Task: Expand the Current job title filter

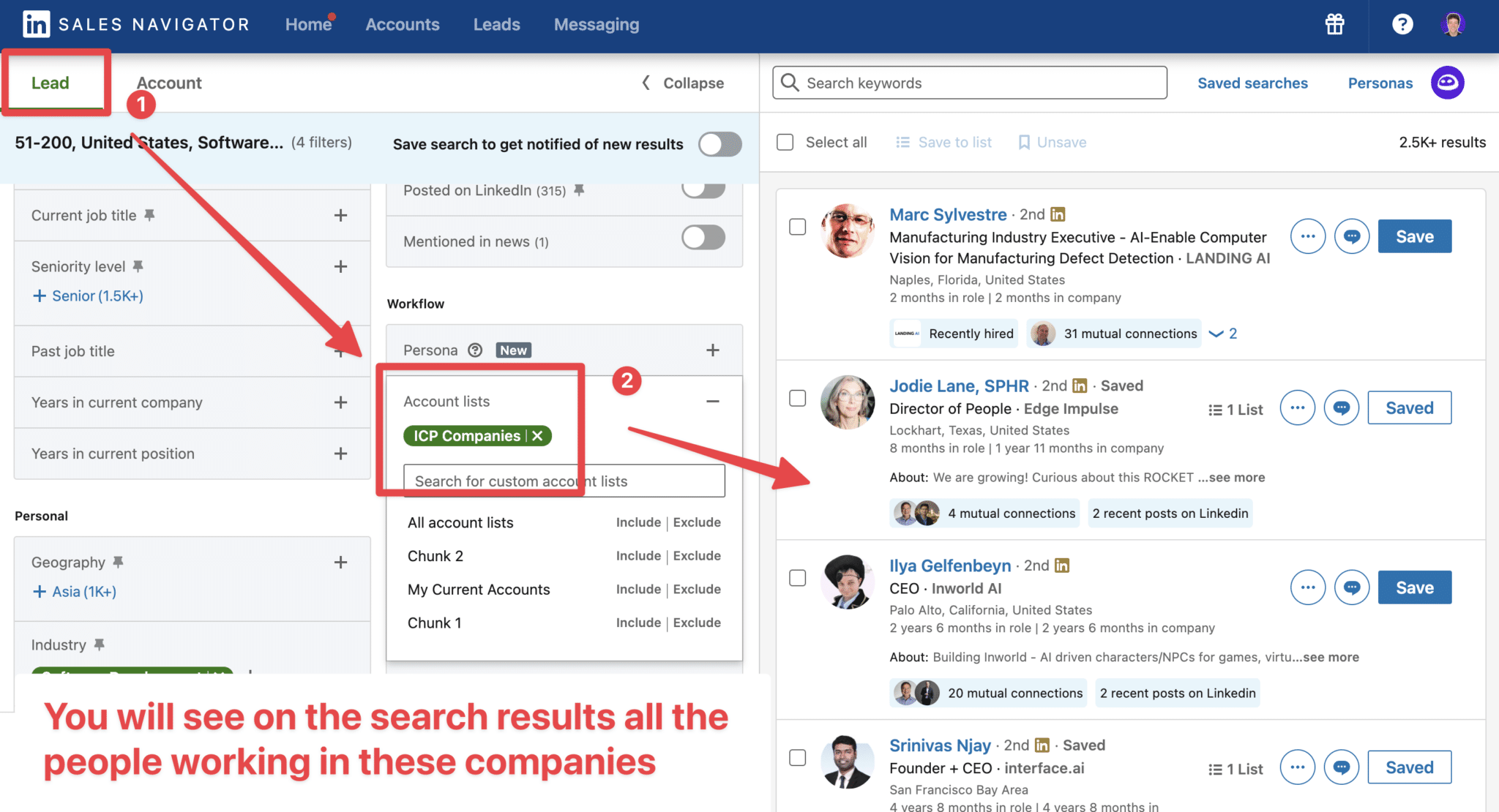Action: click(340, 215)
